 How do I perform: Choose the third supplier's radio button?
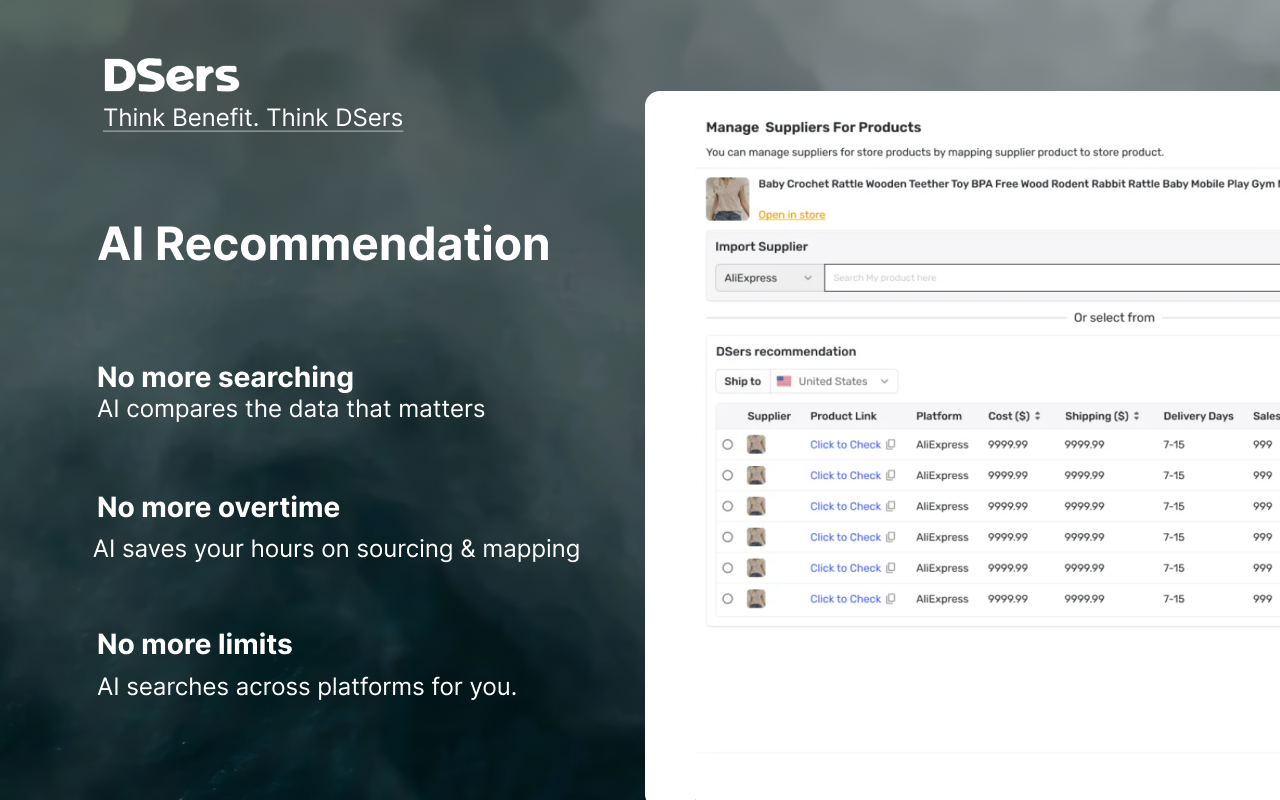[x=727, y=507]
